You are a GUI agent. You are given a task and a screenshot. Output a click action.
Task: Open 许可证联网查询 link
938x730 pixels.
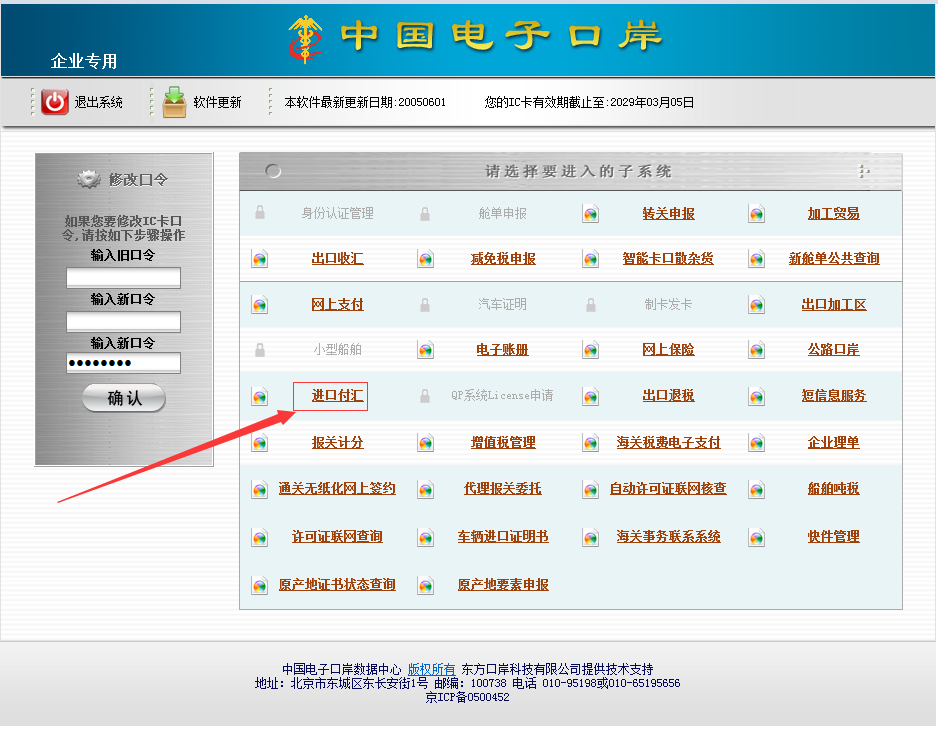click(x=337, y=537)
